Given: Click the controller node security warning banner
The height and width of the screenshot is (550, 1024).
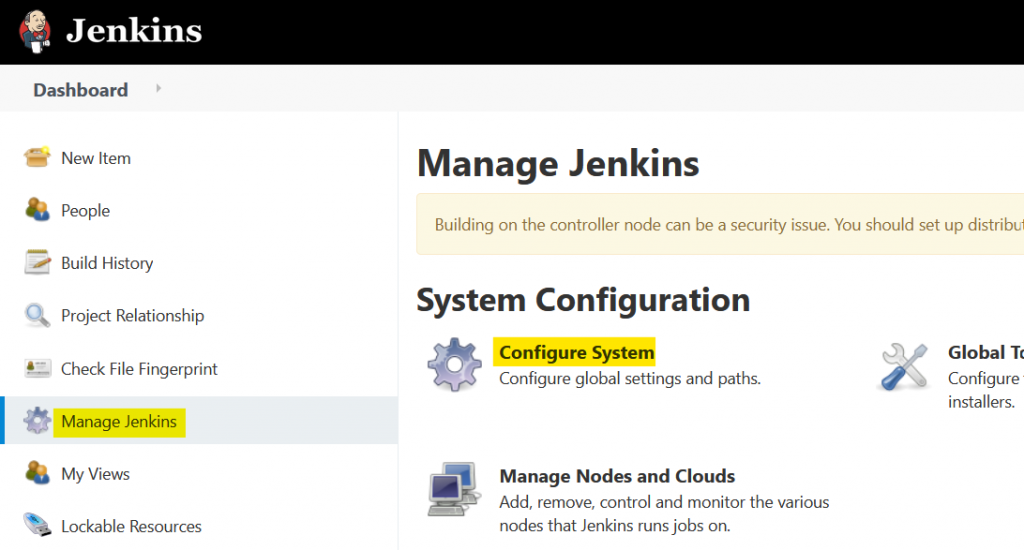Looking at the screenshot, I should click(720, 224).
